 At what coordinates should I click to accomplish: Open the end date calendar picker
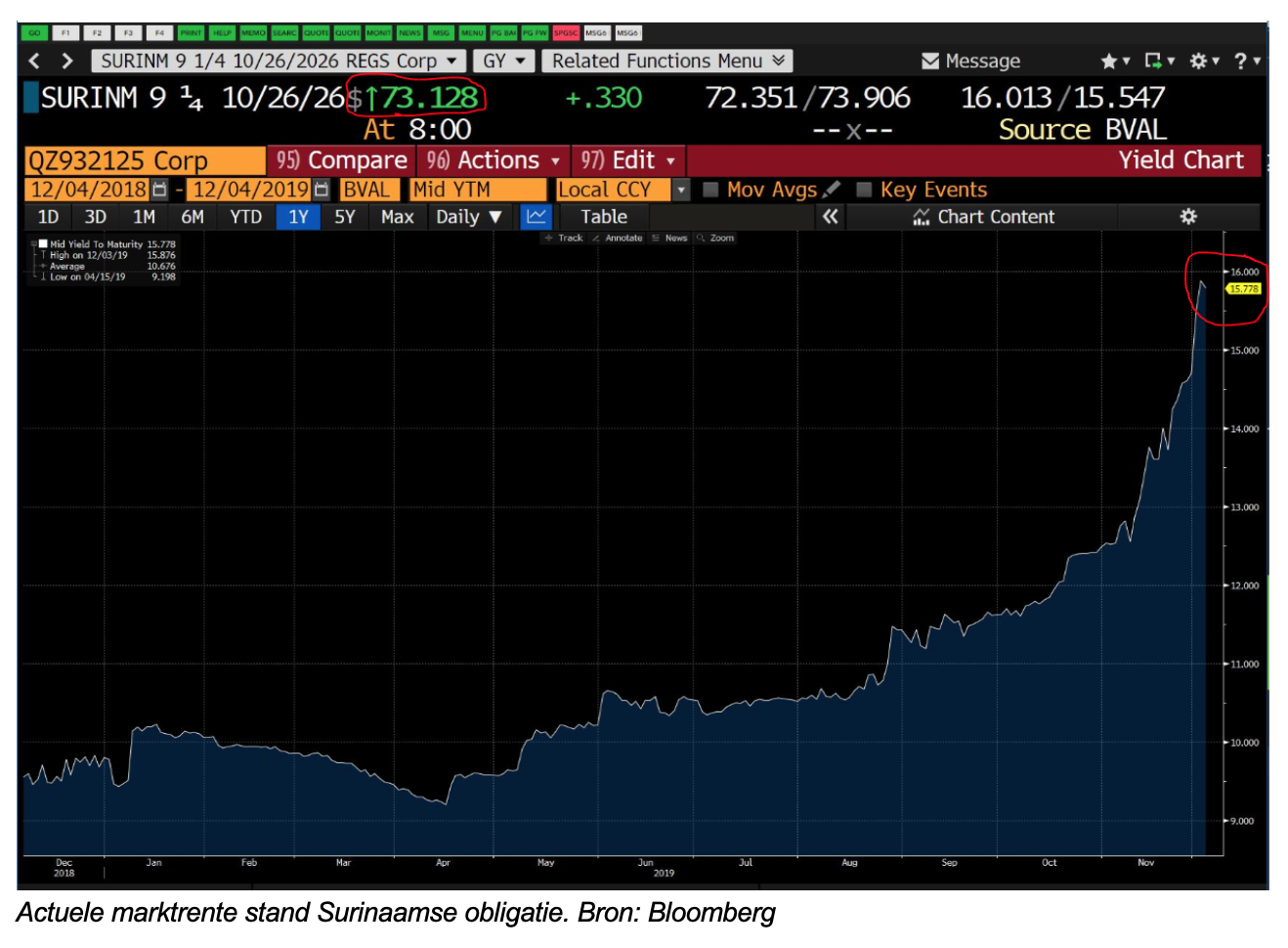(x=322, y=190)
